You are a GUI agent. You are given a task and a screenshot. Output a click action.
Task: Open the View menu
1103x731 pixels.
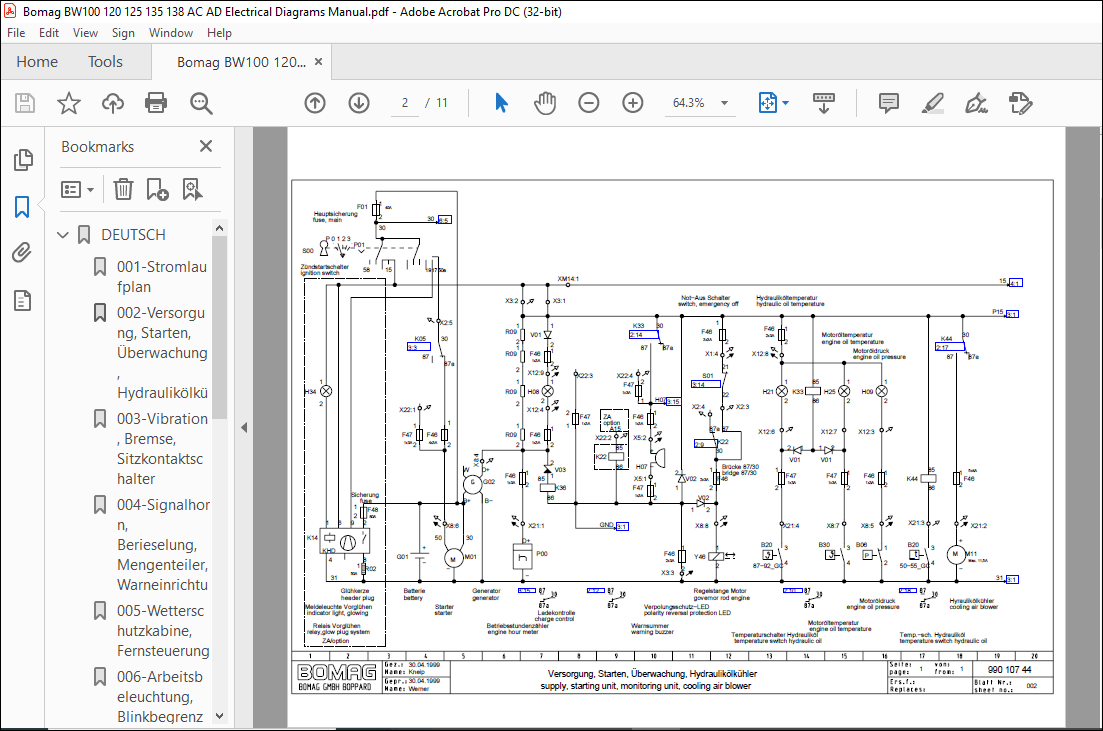pyautogui.click(x=85, y=32)
